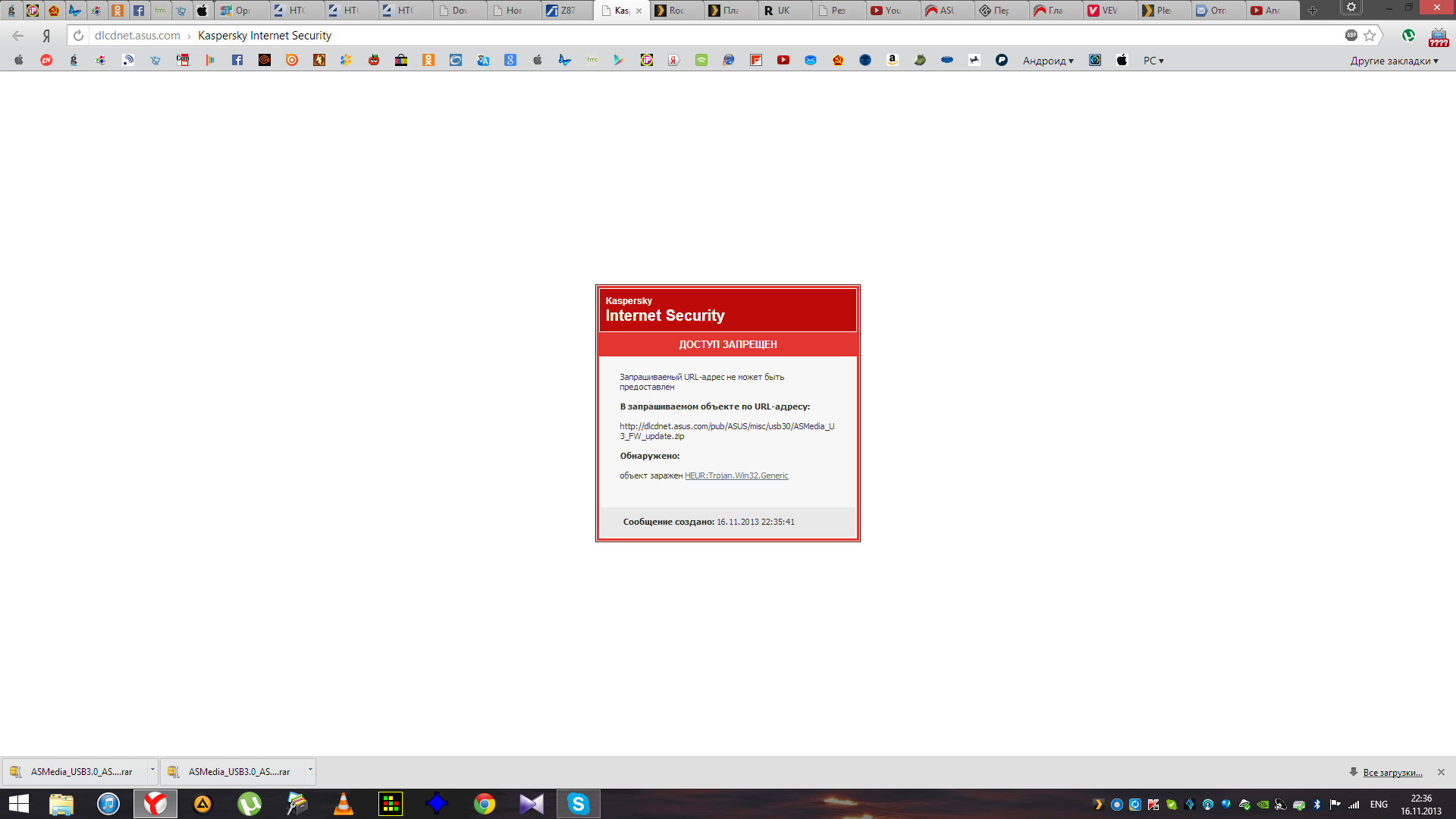Open browser settings gear icon
The height and width of the screenshot is (819, 1456).
point(1351,8)
